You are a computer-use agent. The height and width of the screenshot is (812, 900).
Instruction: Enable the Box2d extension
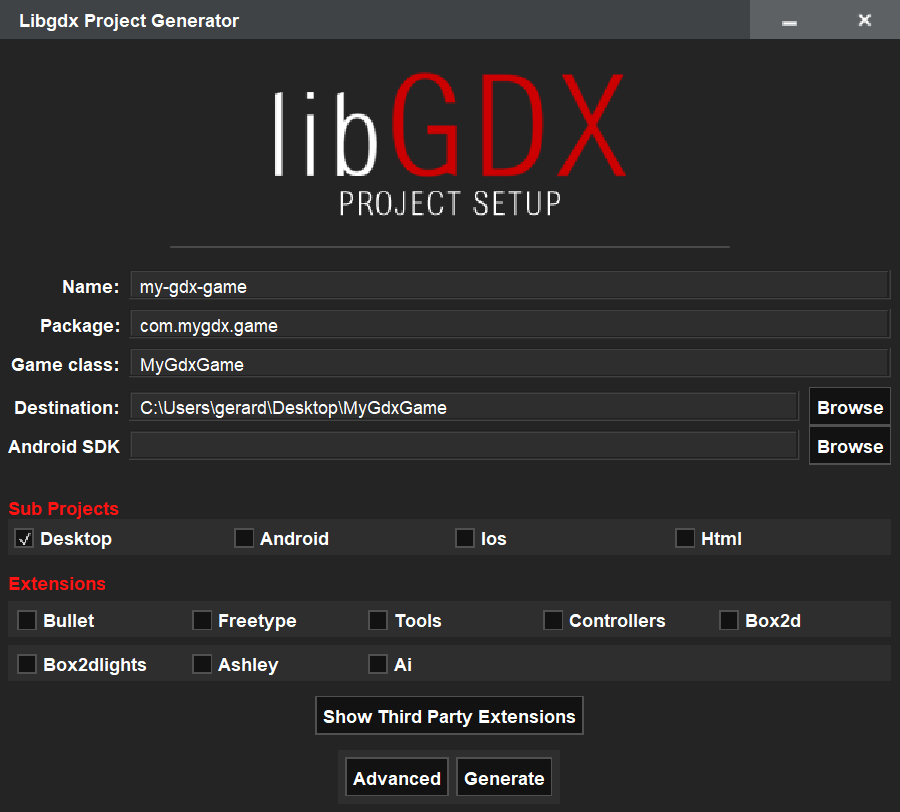(x=729, y=621)
